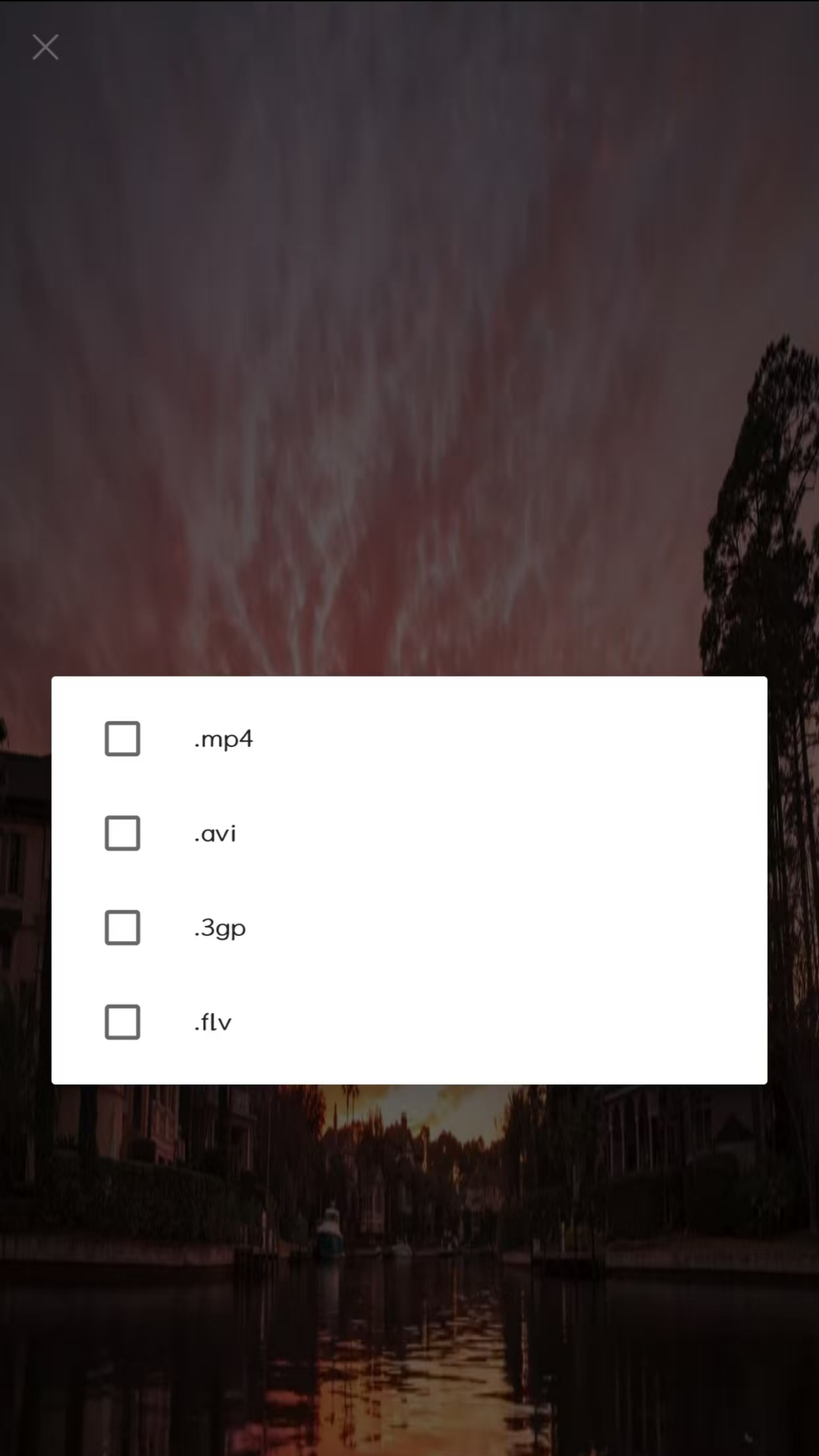819x1456 pixels.
Task: Select the .mp4 format label
Action: [223, 739]
